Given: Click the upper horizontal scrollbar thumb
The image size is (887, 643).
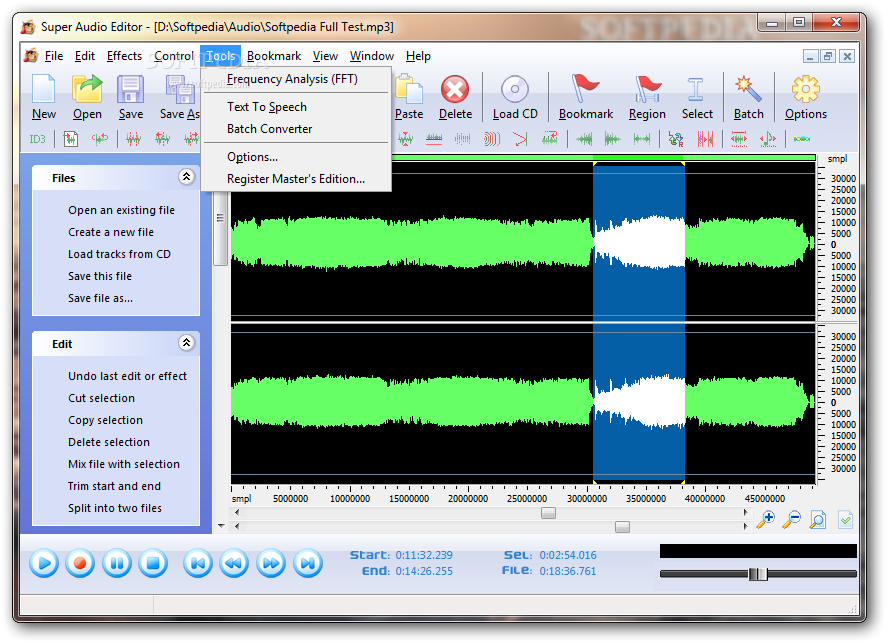Looking at the screenshot, I should tap(548, 513).
